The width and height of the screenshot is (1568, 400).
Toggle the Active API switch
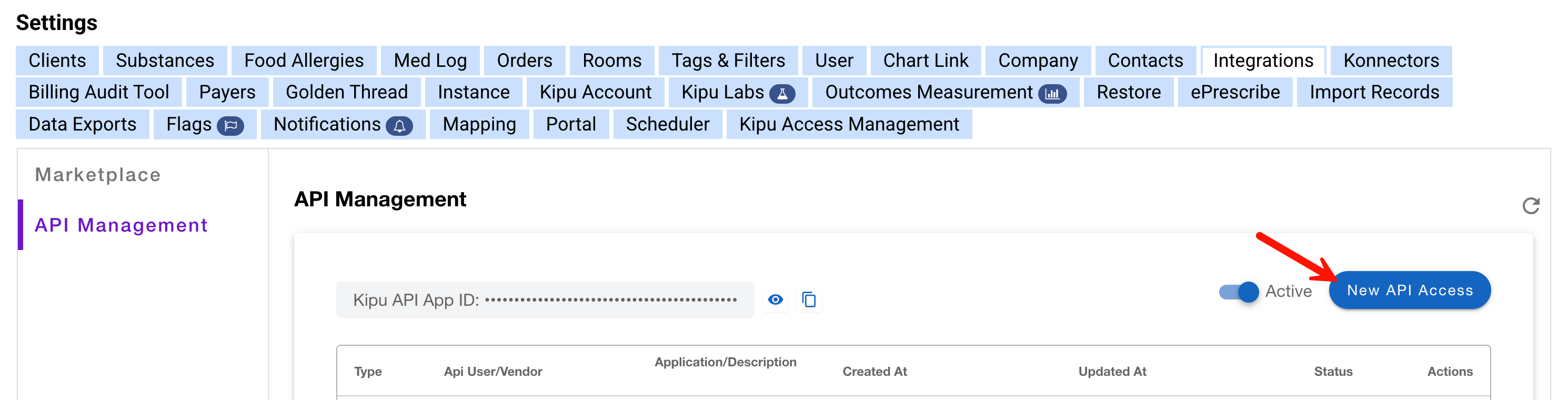coord(1238,292)
